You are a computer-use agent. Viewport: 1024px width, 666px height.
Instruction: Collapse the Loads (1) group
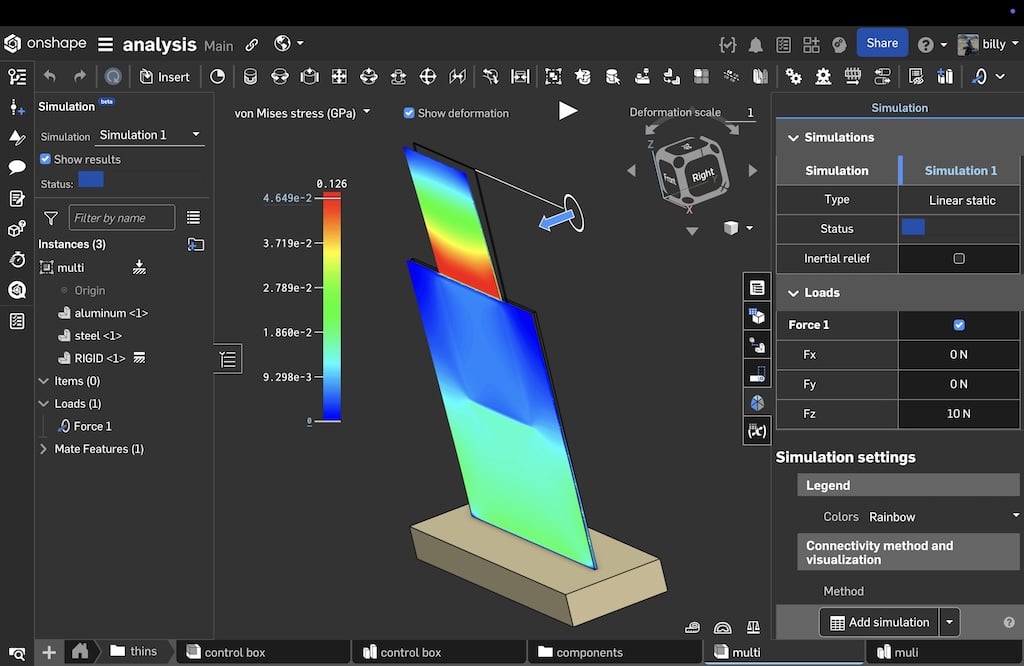[x=44, y=404]
